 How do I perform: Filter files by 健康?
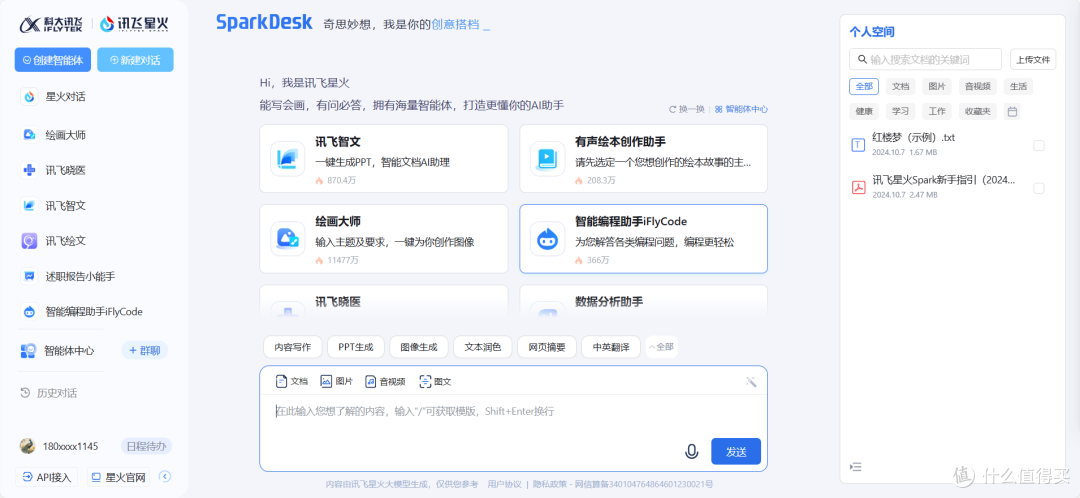tap(864, 111)
